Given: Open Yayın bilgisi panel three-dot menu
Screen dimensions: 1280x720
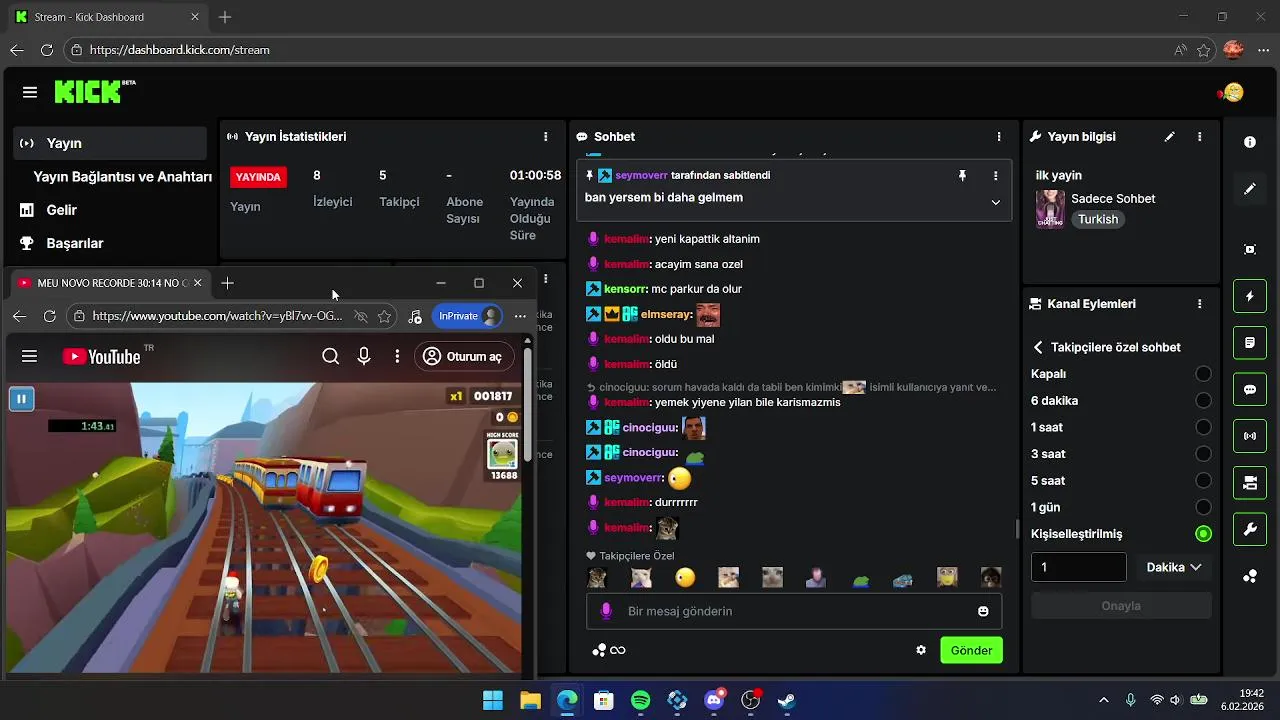Looking at the screenshot, I should point(1200,137).
